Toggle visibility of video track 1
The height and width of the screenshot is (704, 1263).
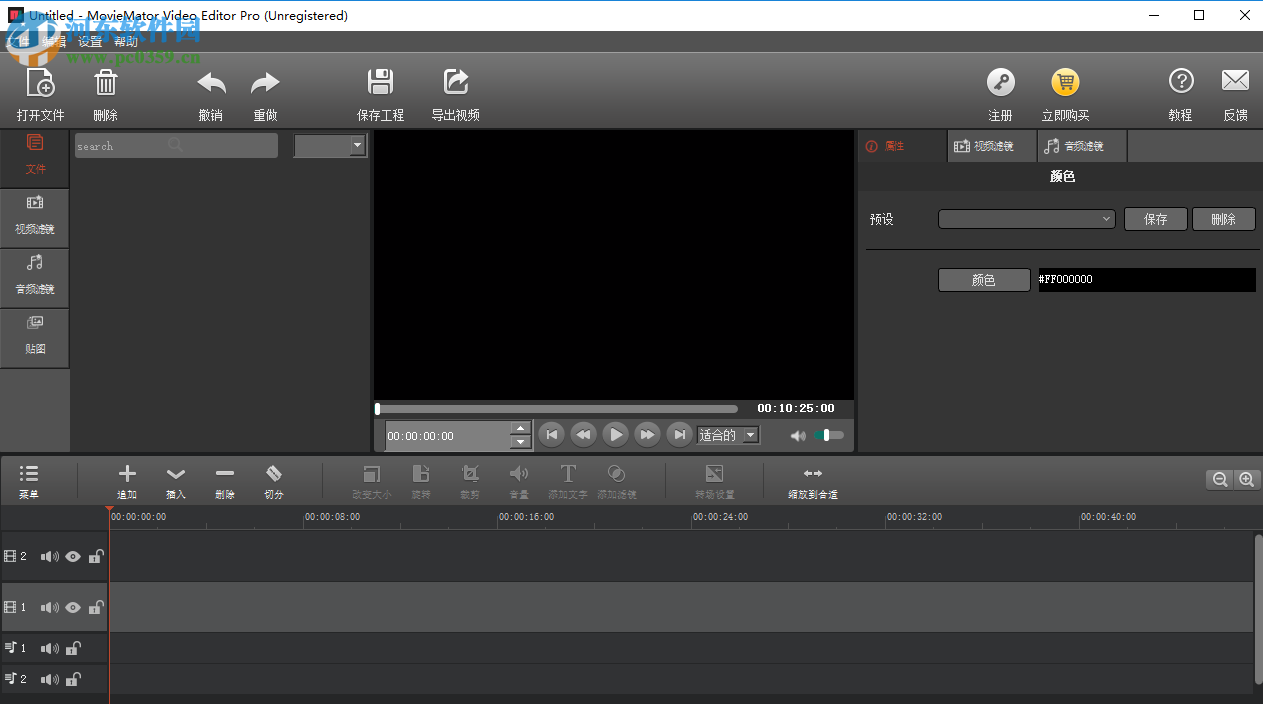click(72, 607)
